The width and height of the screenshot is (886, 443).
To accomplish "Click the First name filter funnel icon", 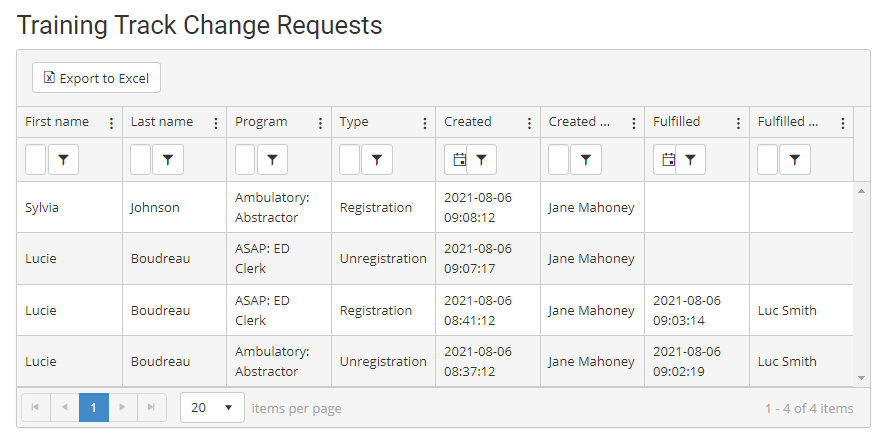I will 63,160.
